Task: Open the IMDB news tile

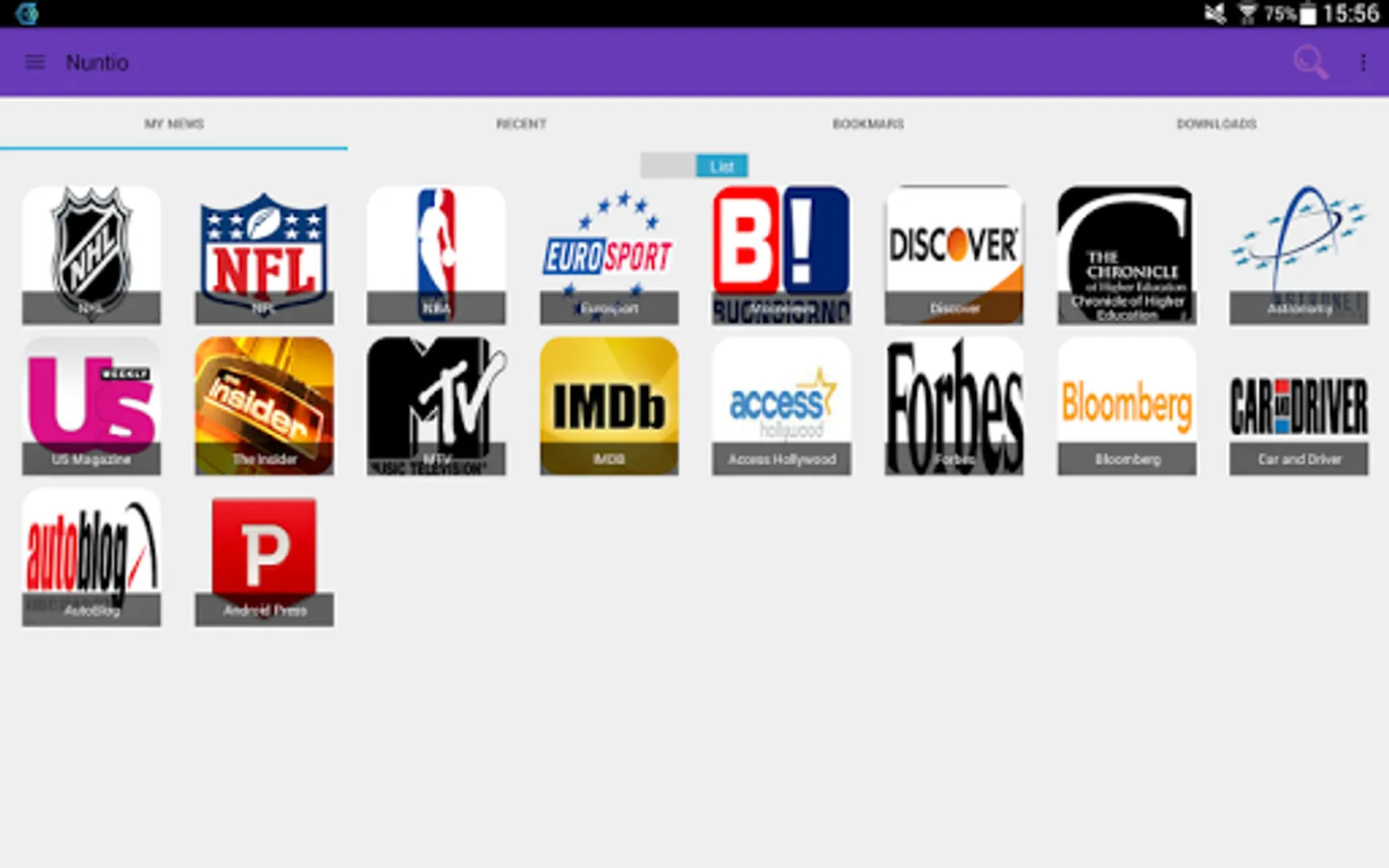Action: pyautogui.click(x=609, y=406)
